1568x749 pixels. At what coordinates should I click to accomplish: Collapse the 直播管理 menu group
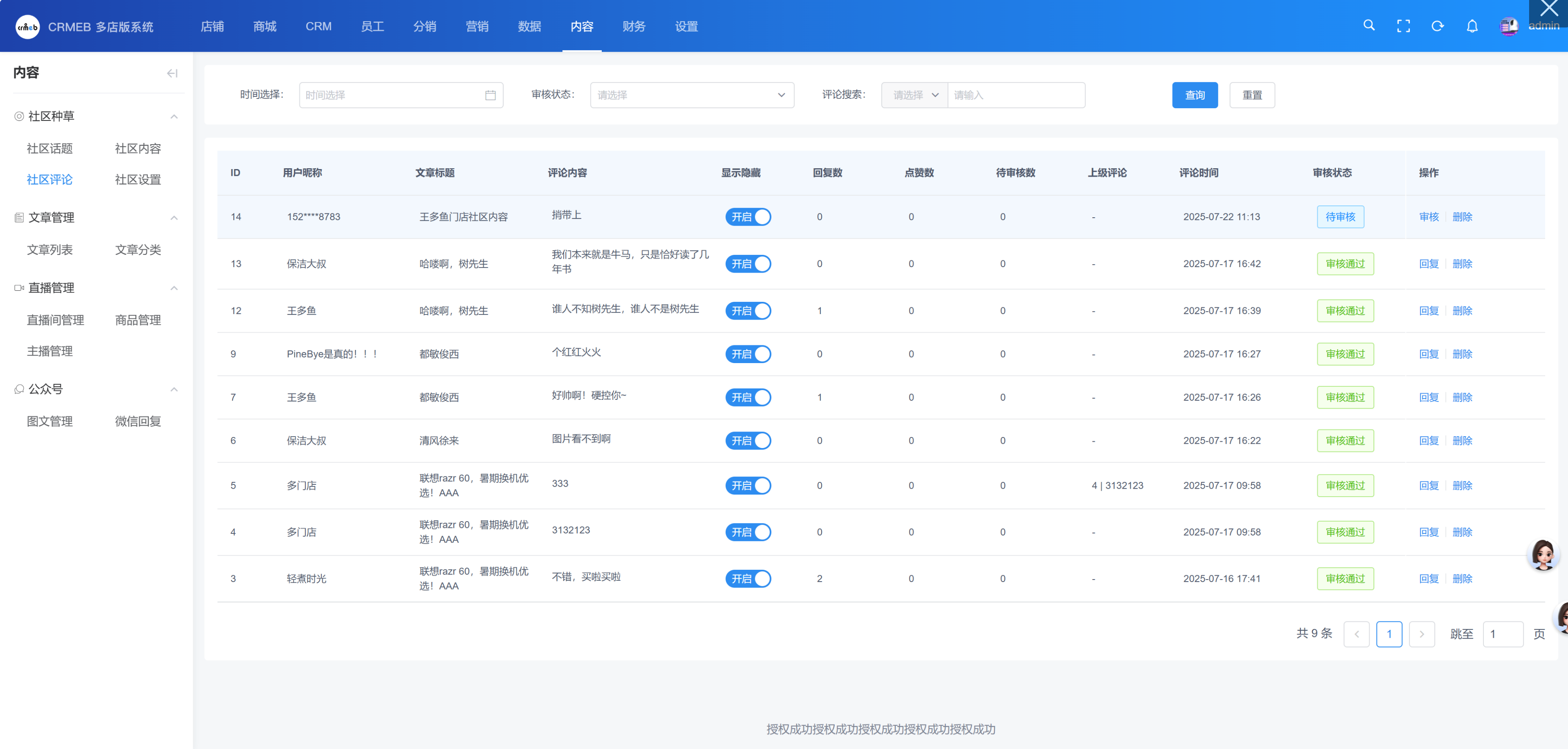[174, 288]
